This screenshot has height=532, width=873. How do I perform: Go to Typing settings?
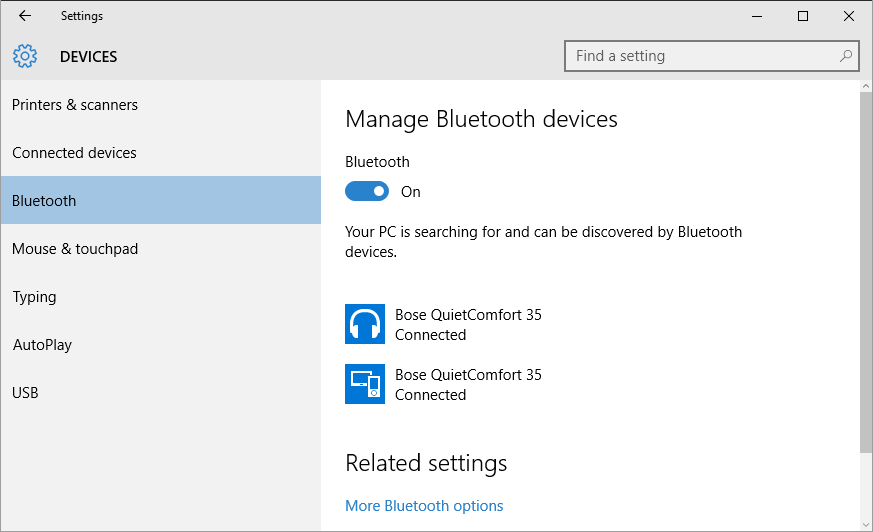point(160,296)
